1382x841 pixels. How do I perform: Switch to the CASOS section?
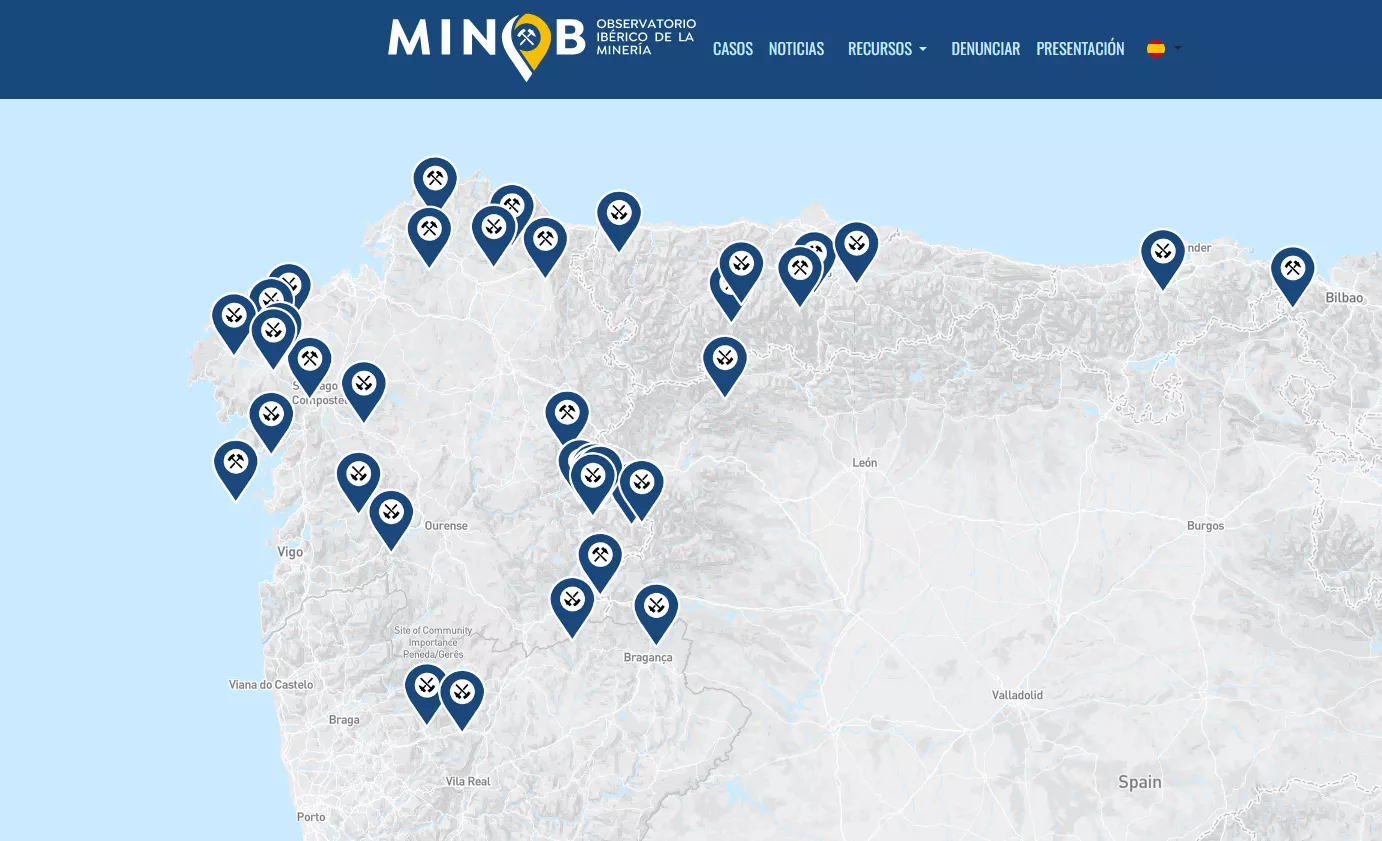pos(733,48)
